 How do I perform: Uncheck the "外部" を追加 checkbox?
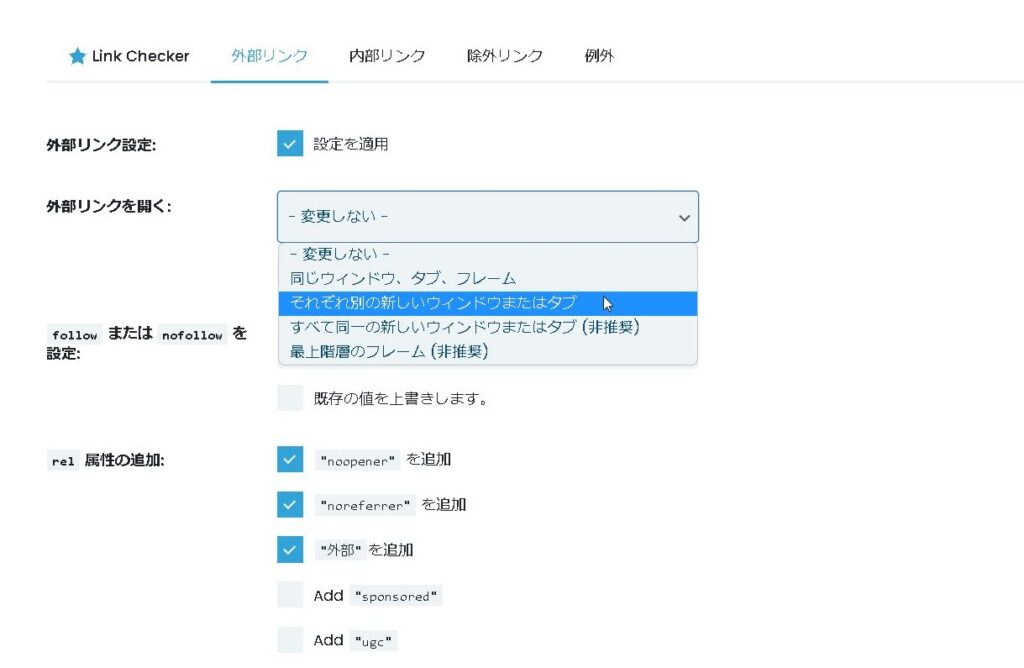coord(290,550)
